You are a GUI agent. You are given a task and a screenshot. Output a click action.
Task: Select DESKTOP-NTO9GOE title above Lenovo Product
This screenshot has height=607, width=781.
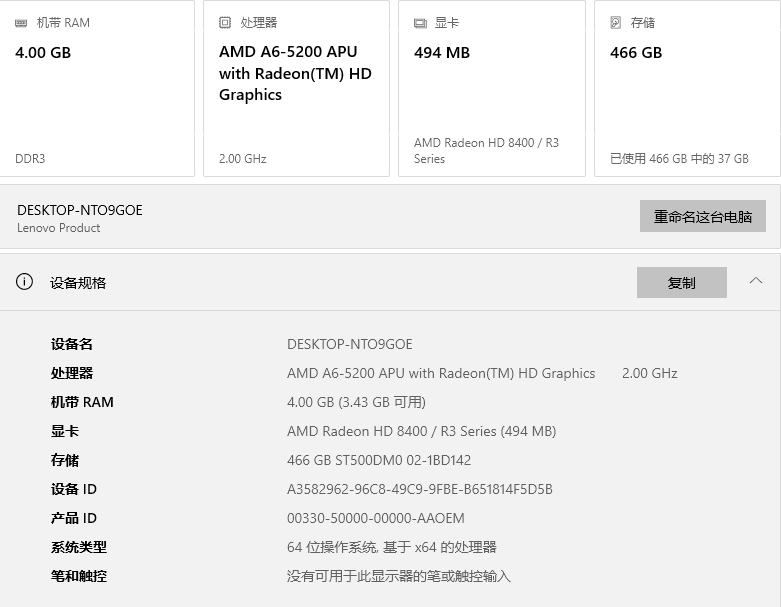click(80, 210)
